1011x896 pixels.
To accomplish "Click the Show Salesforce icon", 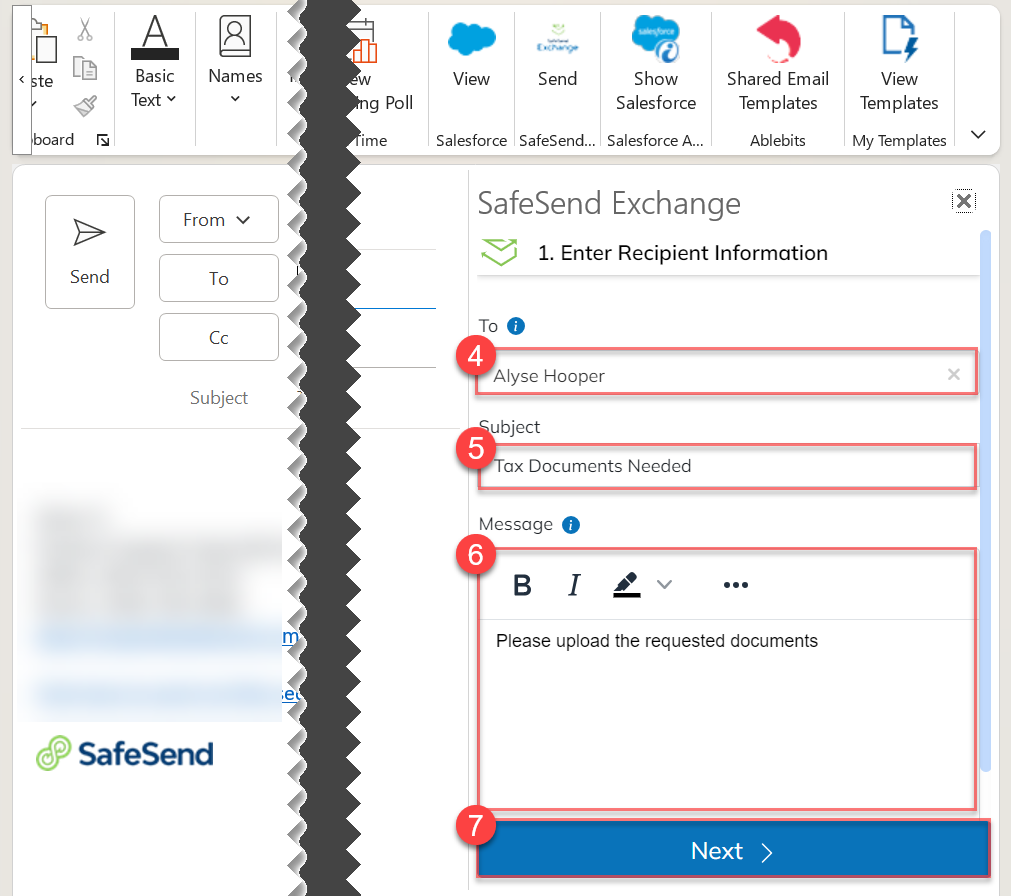I will click(656, 39).
